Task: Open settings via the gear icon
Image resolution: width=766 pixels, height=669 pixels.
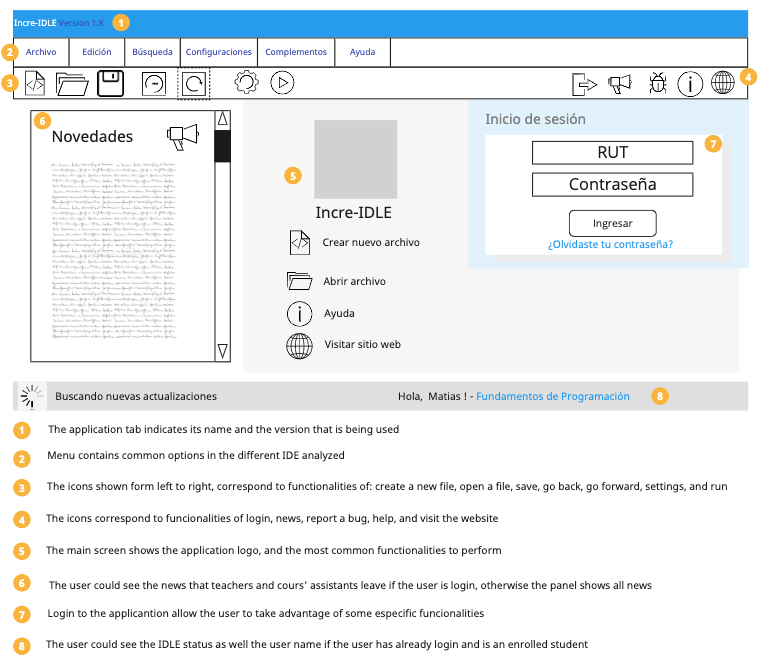Action: click(246, 83)
